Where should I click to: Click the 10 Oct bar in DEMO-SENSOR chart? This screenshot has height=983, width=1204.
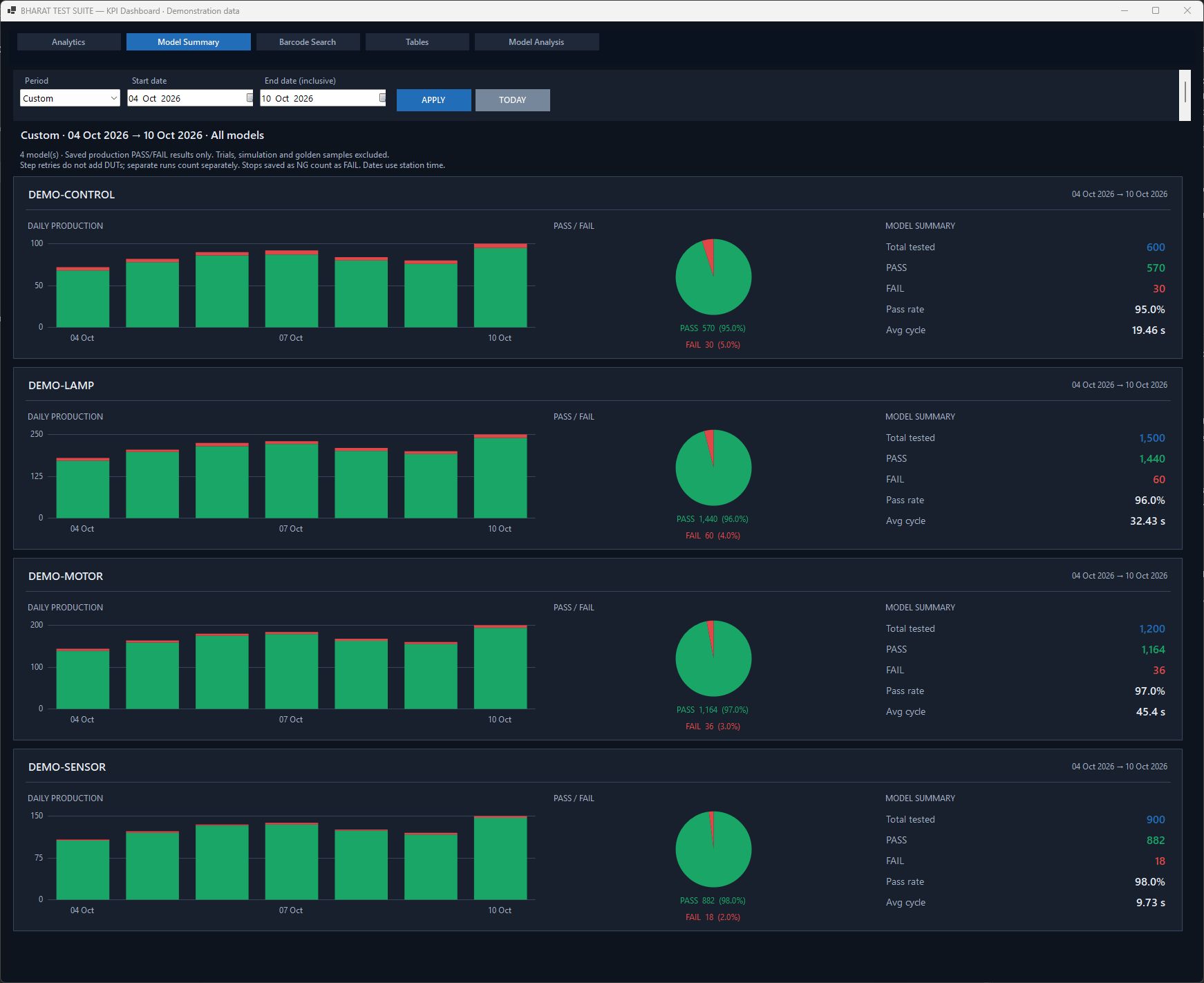500,858
